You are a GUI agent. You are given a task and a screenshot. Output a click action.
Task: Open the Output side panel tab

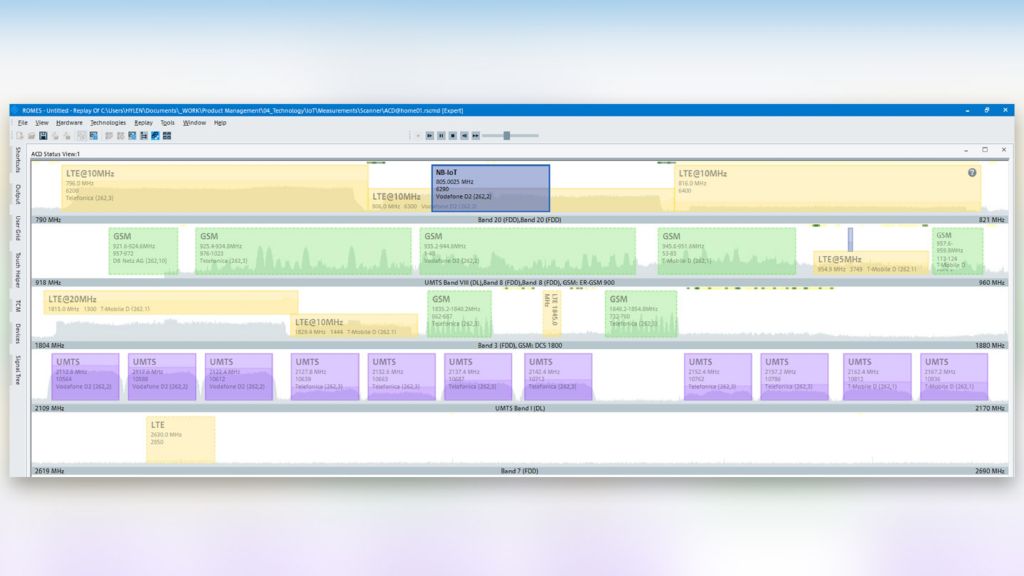coord(18,193)
